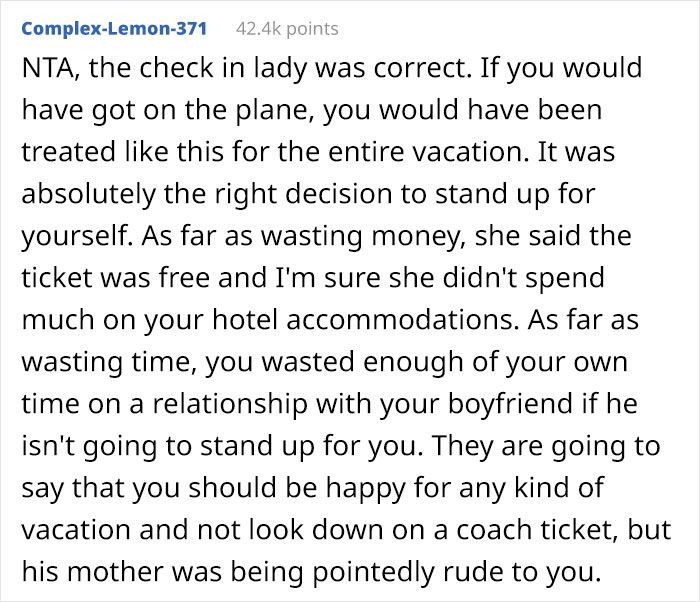Viewport: 700px width, 602px height.
Task: Click the line starting 'ticket was free'
Action: point(313,278)
